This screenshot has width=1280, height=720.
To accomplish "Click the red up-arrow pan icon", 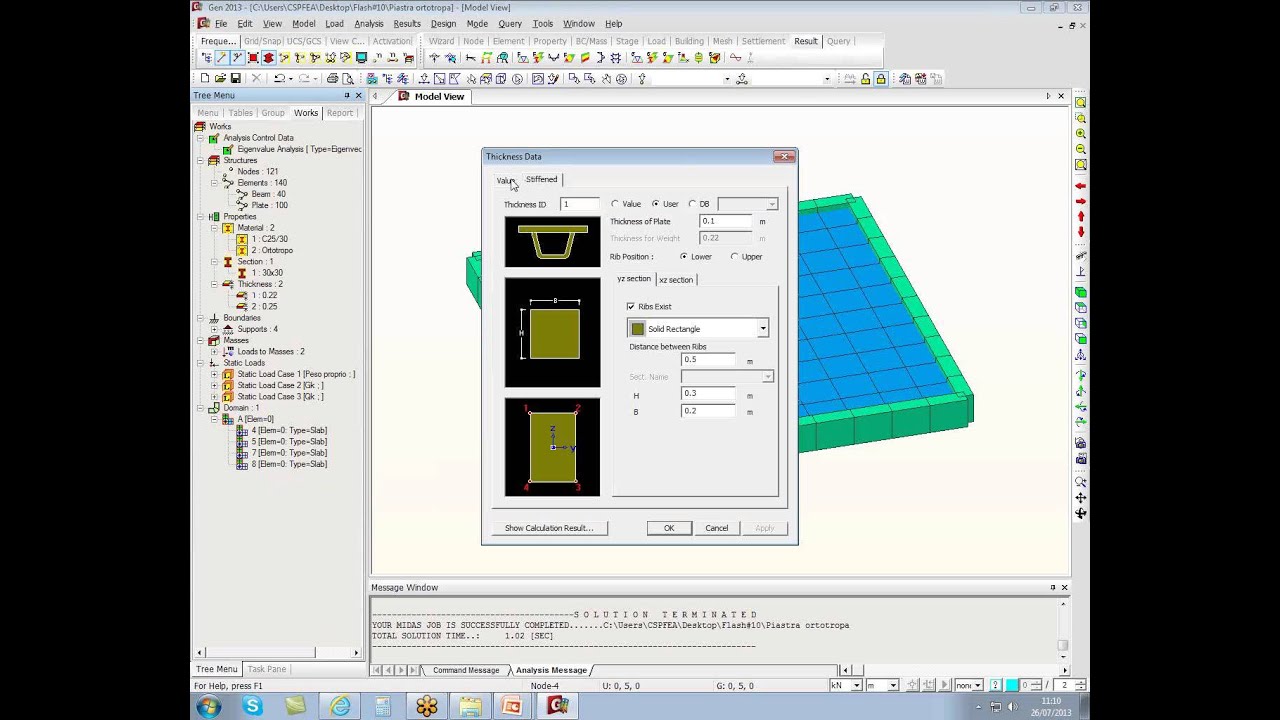I will 1081,217.
